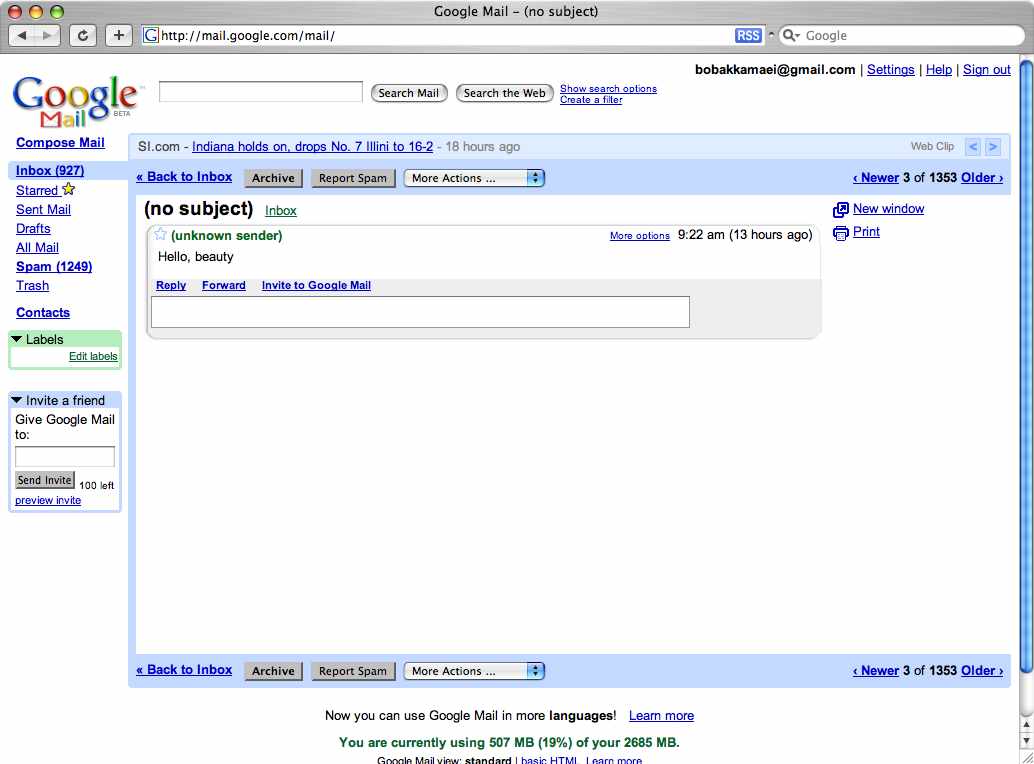This screenshot has height=764, width=1034.
Task: Click preview invite link
Action: pyautogui.click(x=48, y=500)
